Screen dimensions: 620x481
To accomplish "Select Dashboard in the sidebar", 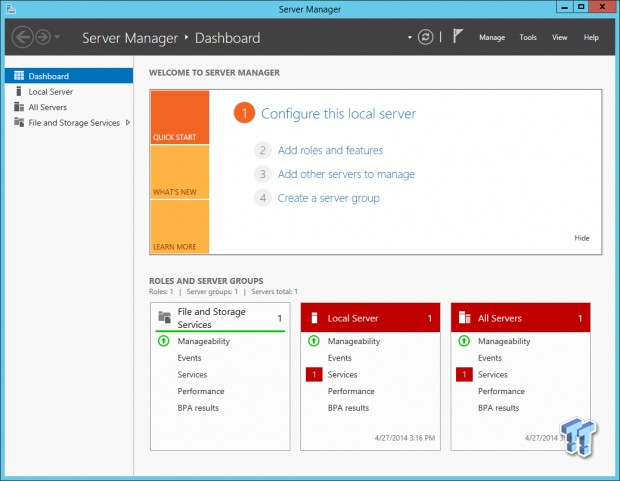I will coord(69,76).
